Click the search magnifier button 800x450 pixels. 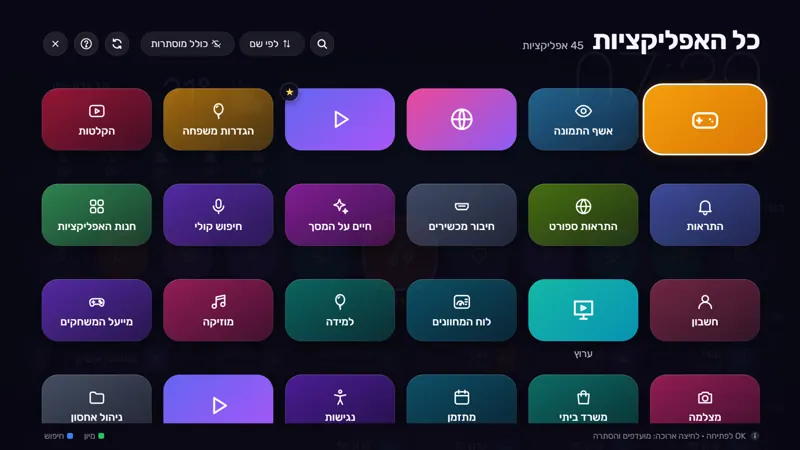(322, 44)
